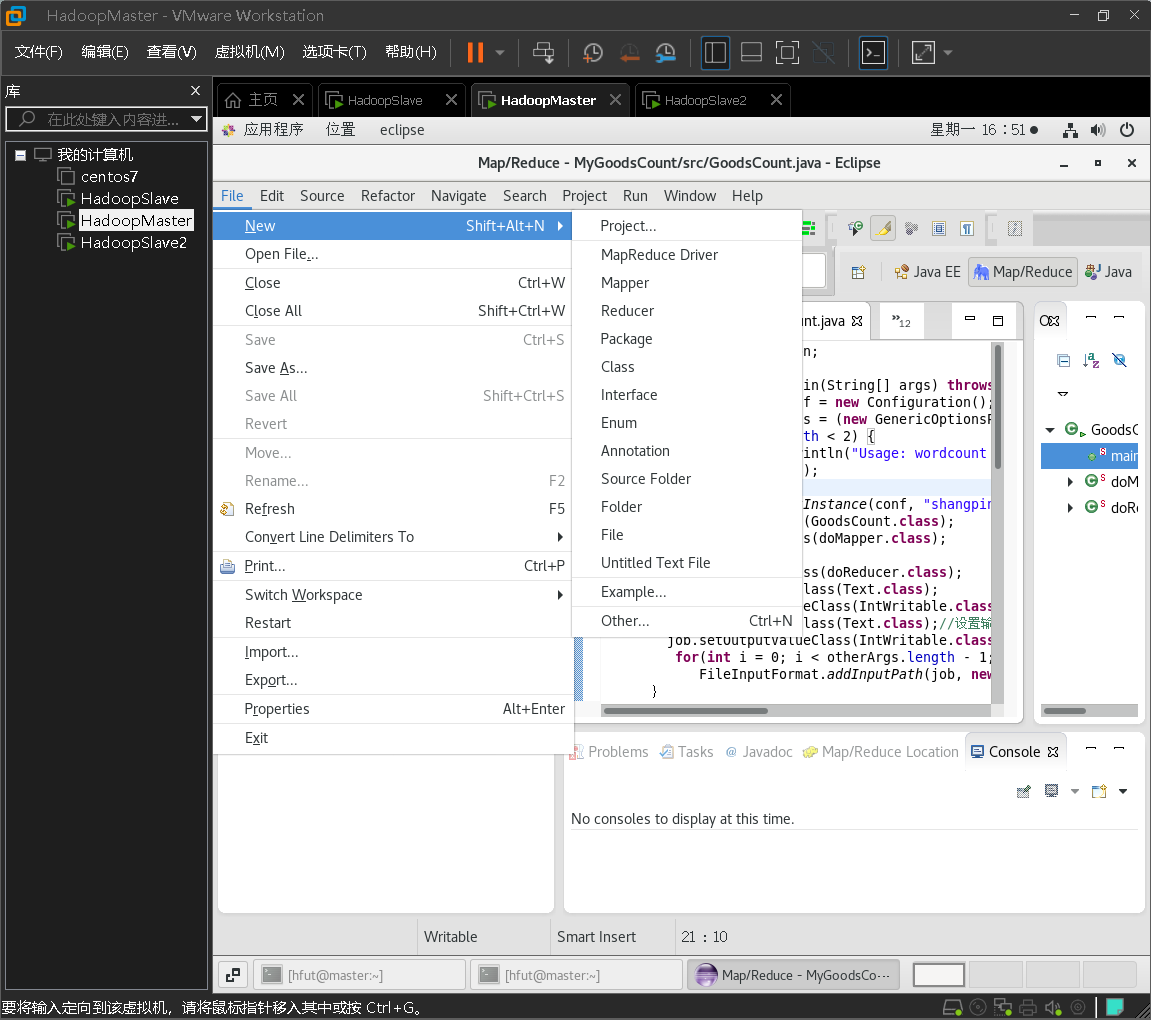The height and width of the screenshot is (1020, 1151).
Task: Toggle Mark Occurrences highlighter in Eclipse toolbar
Action: 884,229
